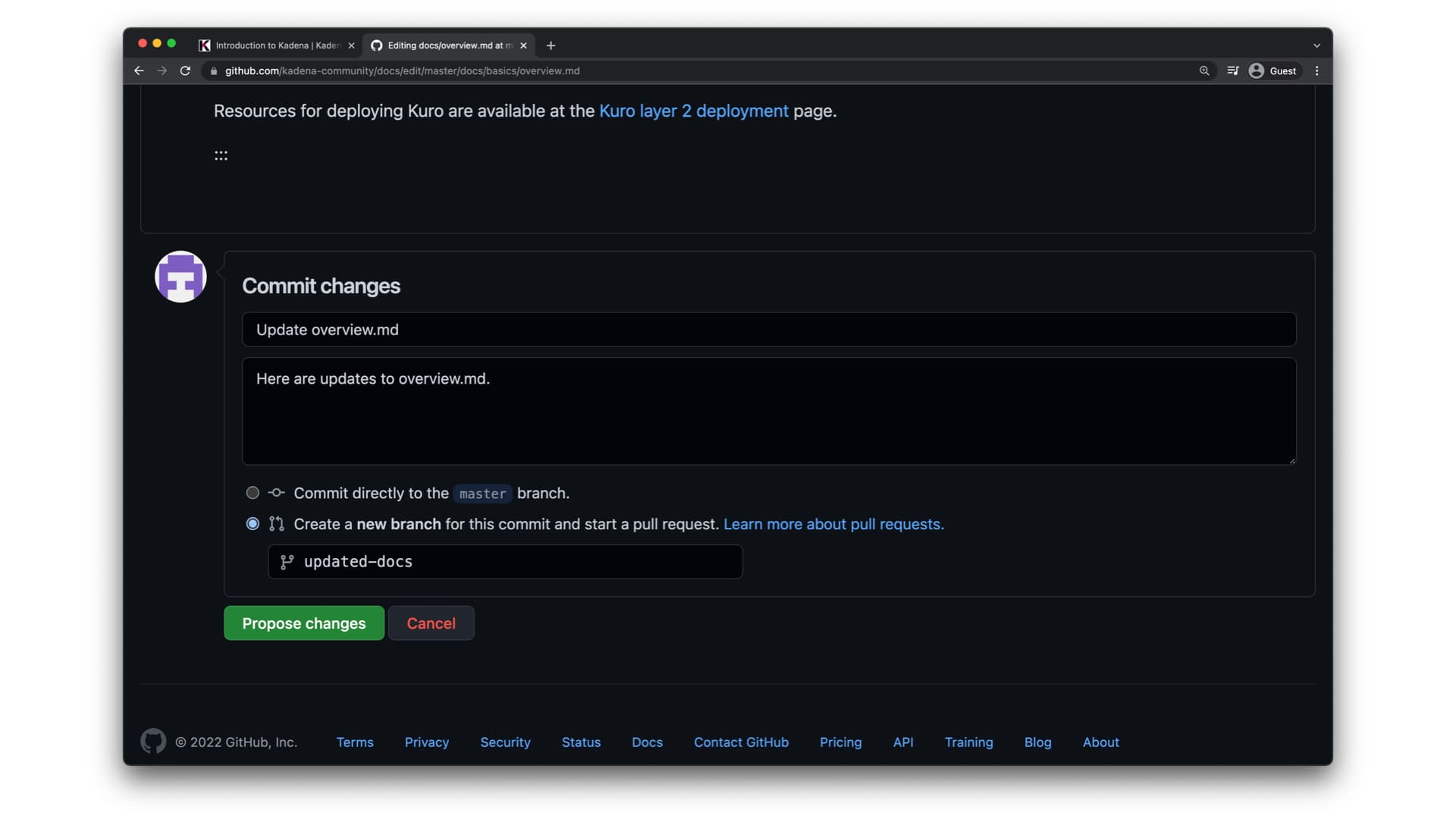
Task: Expand the tab search chevron
Action: tap(1317, 45)
